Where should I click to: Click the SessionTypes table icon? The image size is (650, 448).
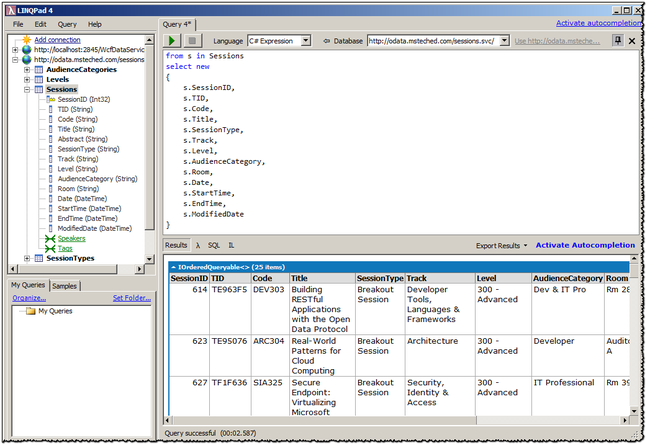[39, 259]
